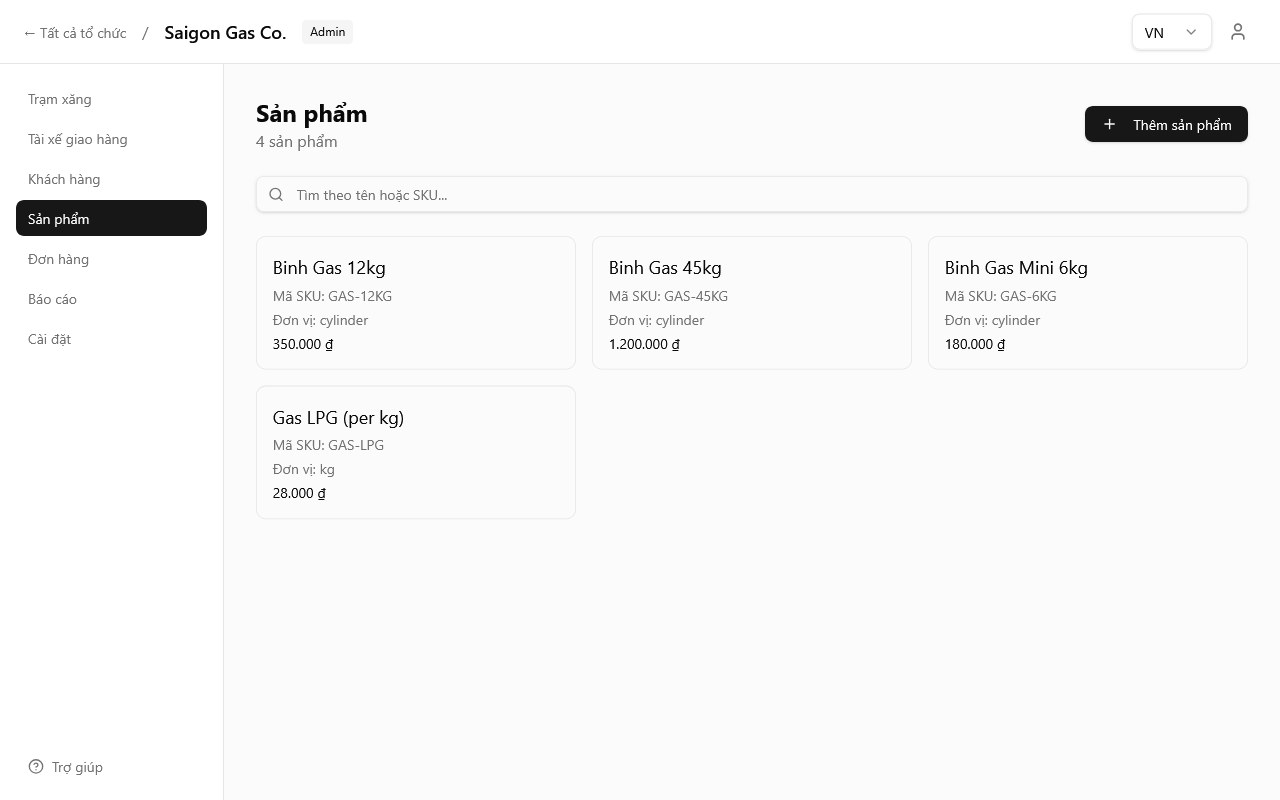1280x800 pixels.
Task: Focus the product search field
Action: 760,195
